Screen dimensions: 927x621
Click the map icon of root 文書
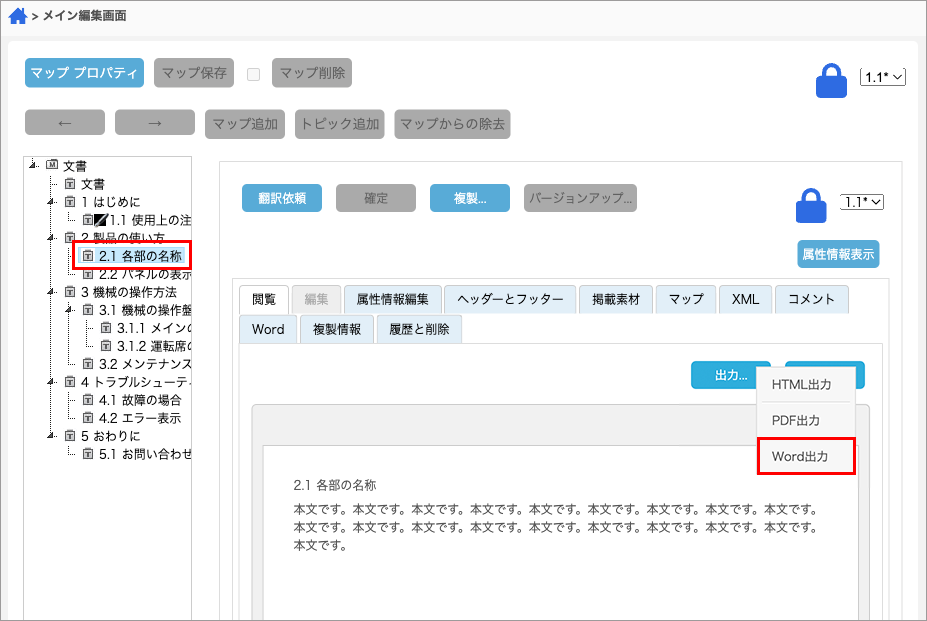[52, 165]
